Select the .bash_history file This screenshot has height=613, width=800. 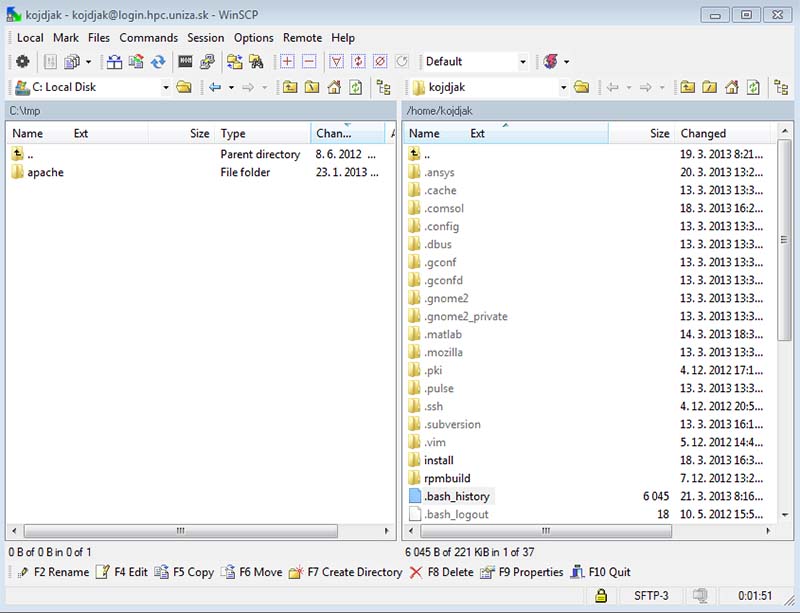[456, 496]
